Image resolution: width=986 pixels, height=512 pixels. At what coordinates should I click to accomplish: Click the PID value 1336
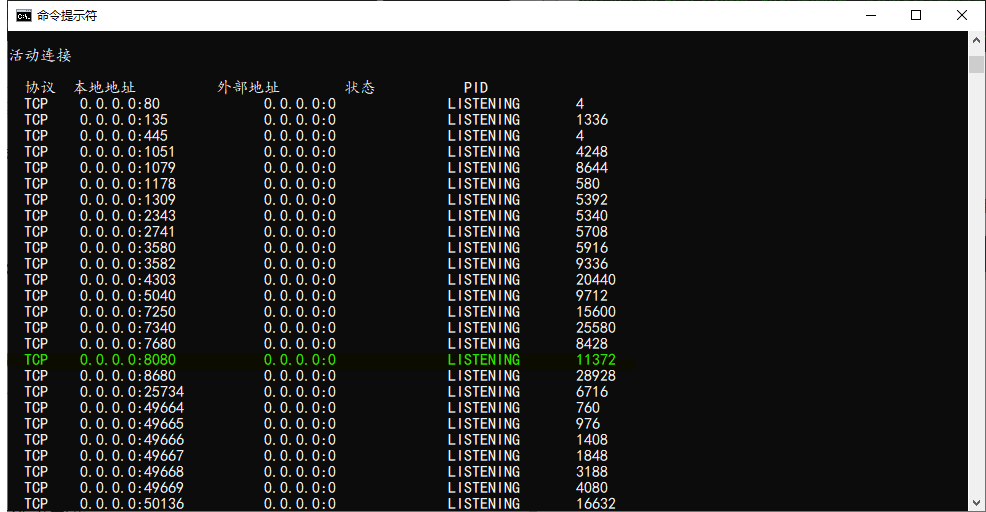(592, 120)
